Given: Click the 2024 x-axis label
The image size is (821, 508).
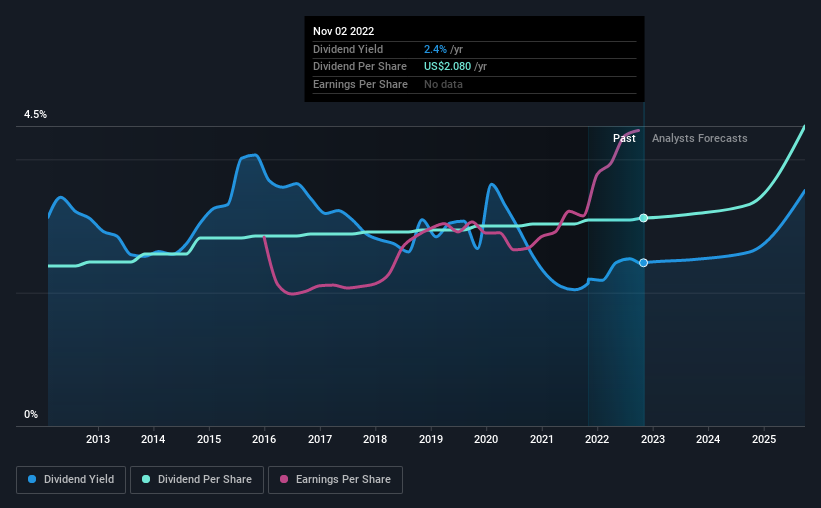Looking at the screenshot, I should 708,439.
